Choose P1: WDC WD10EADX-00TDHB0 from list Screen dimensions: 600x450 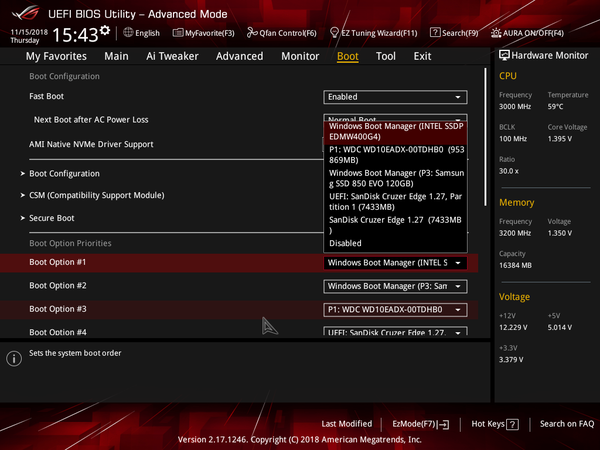395,155
